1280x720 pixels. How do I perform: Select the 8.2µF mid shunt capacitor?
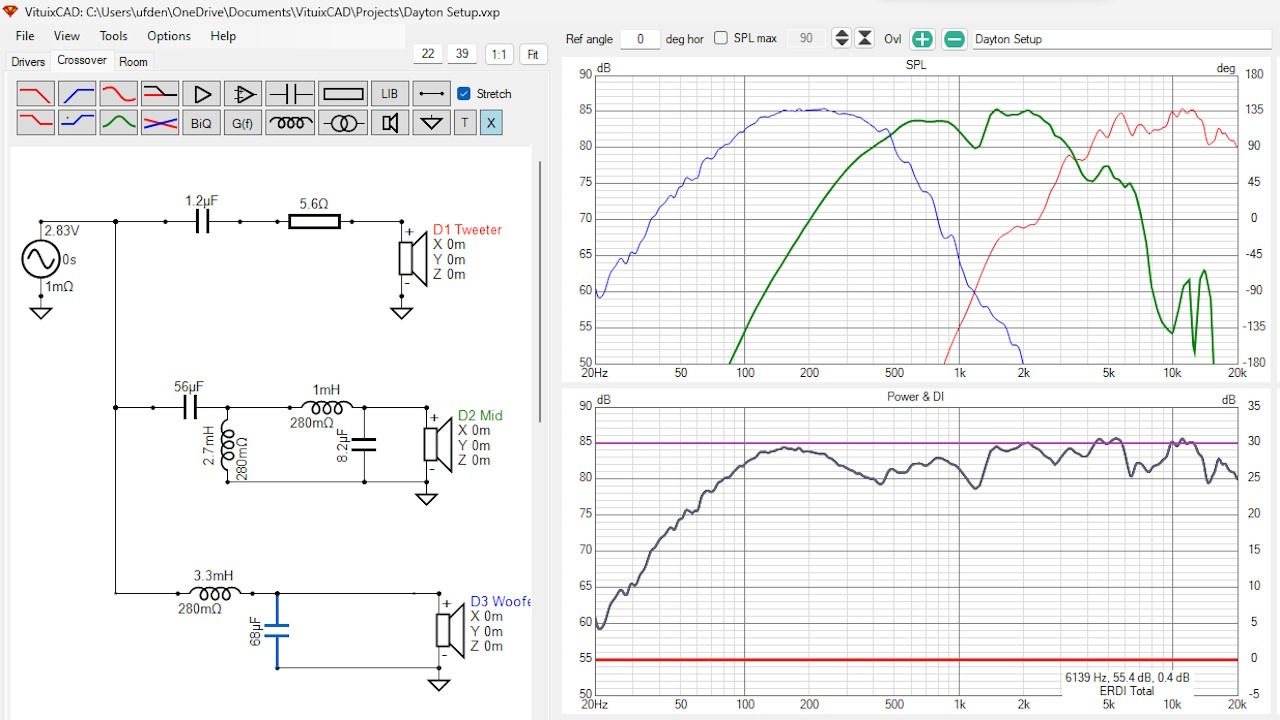pyautogui.click(x=364, y=444)
